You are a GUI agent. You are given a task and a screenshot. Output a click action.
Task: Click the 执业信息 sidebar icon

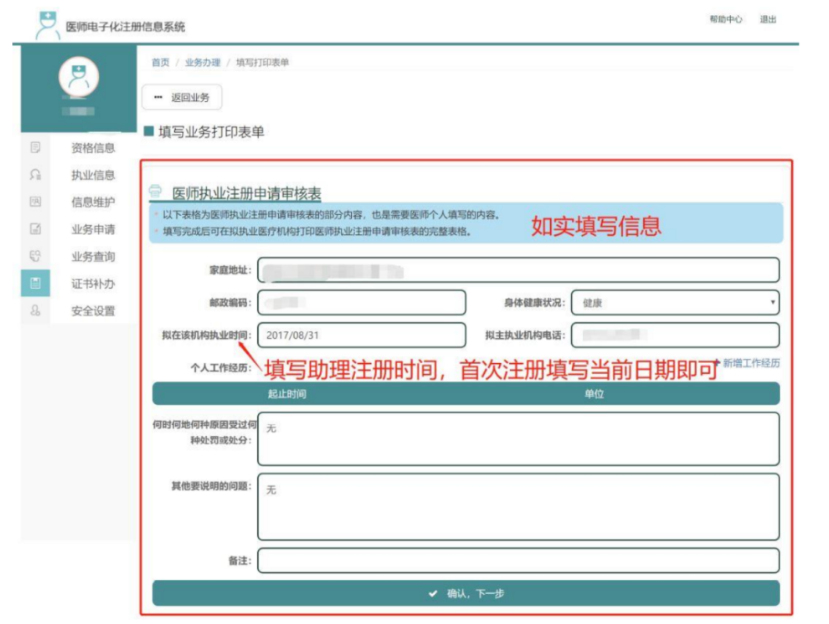[35, 175]
